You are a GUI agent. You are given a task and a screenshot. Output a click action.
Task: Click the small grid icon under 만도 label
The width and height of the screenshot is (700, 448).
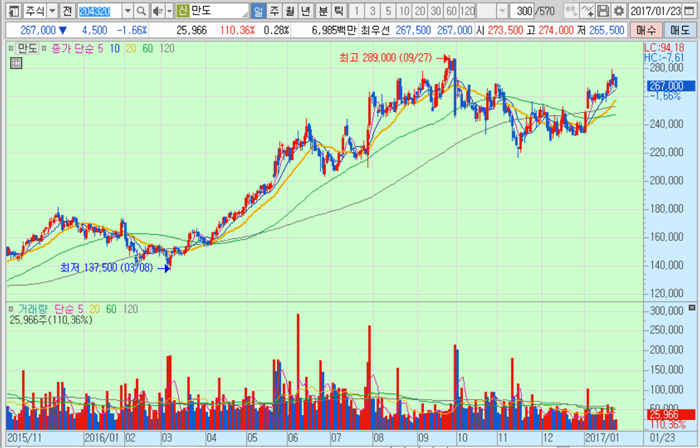[15, 64]
